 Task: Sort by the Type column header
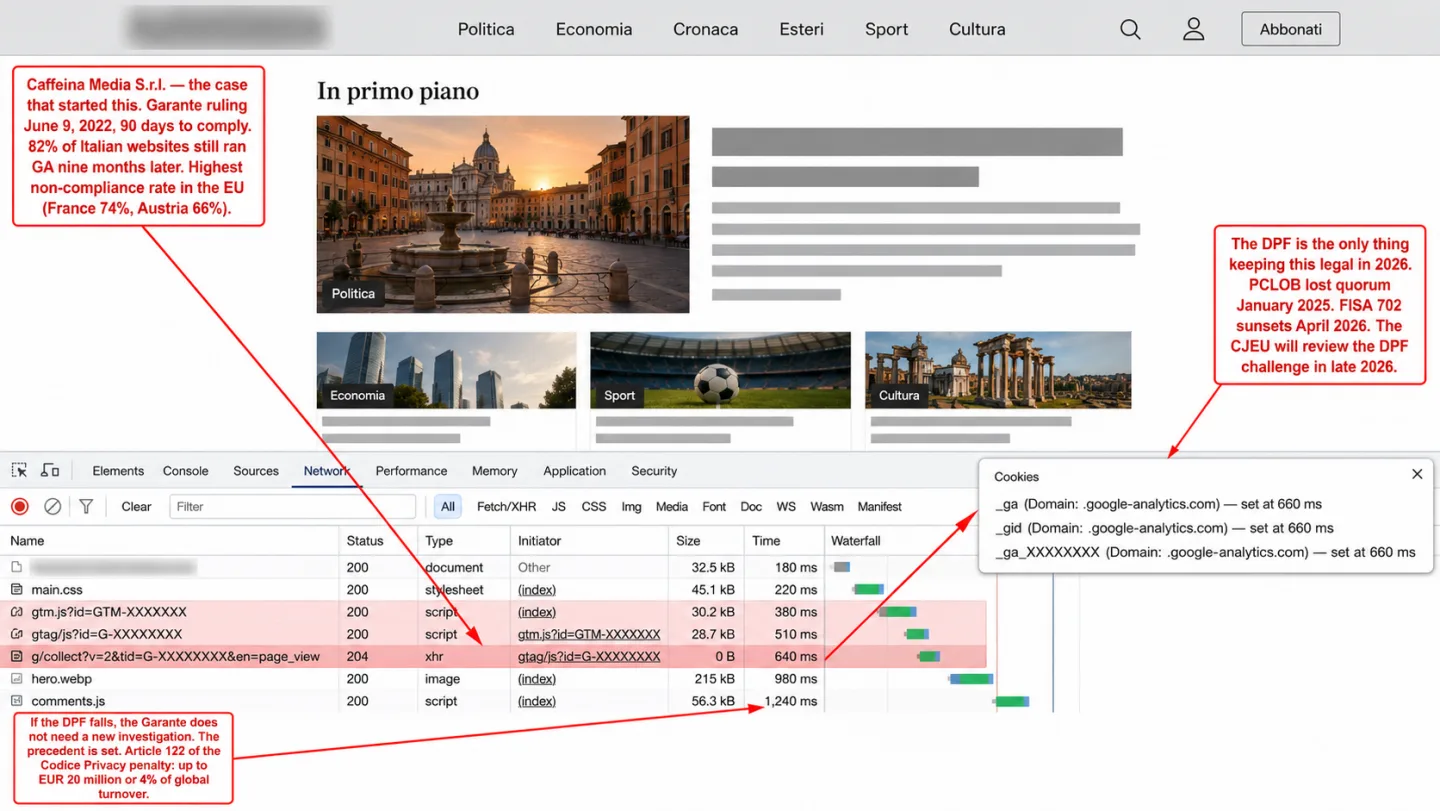pyautogui.click(x=439, y=541)
